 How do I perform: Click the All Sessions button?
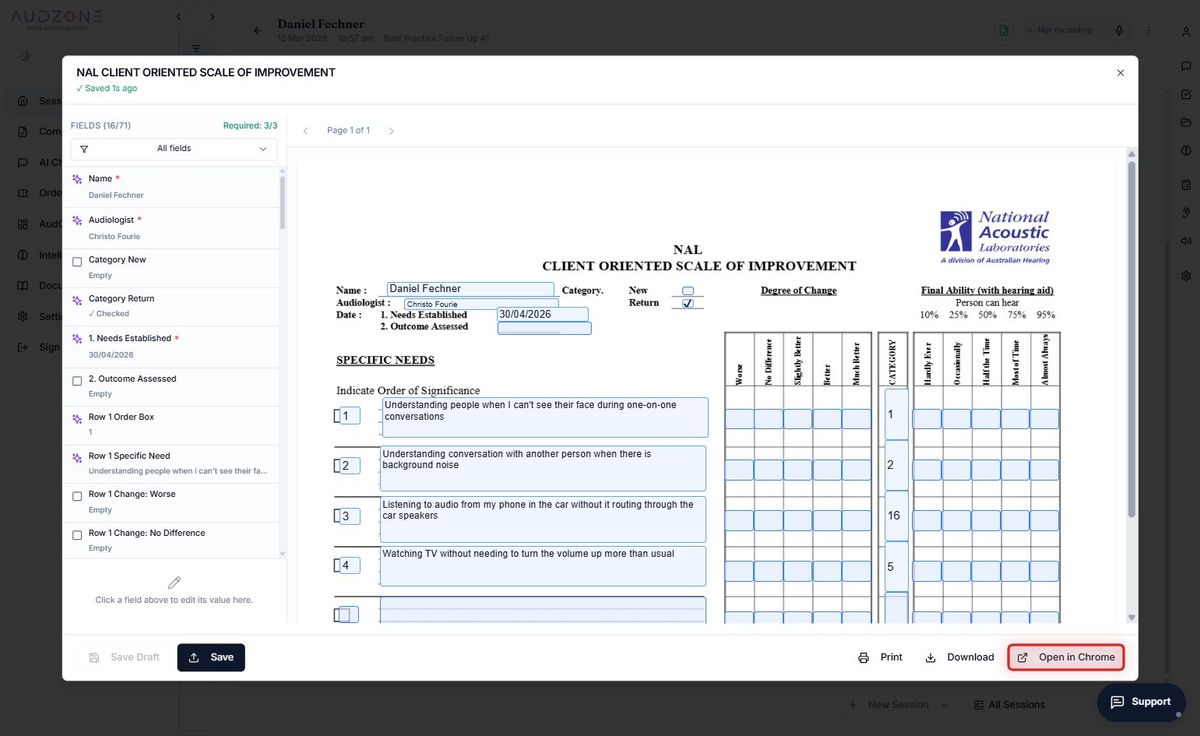pos(1009,705)
